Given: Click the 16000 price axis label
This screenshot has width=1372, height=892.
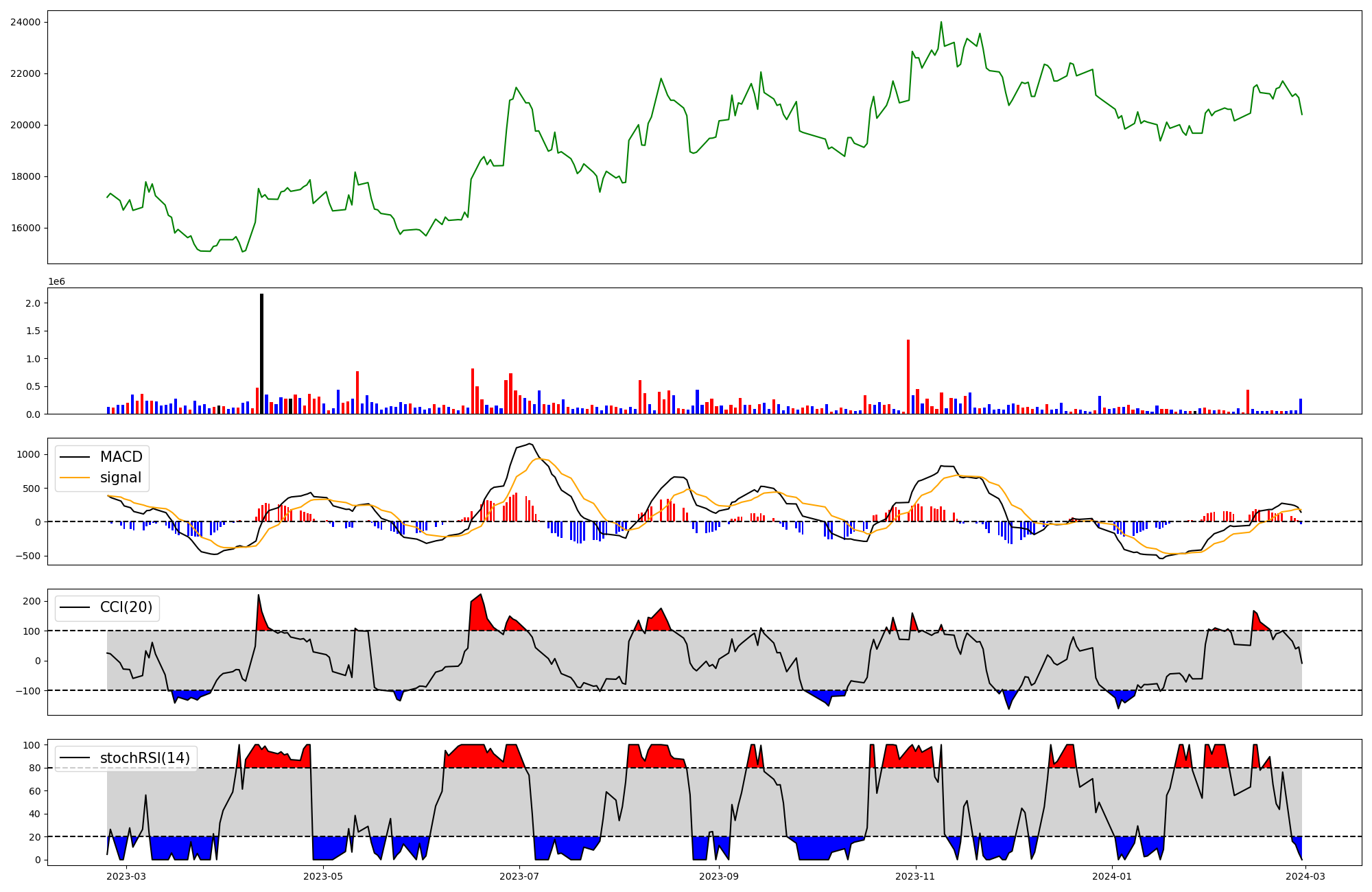Looking at the screenshot, I should point(25,228).
